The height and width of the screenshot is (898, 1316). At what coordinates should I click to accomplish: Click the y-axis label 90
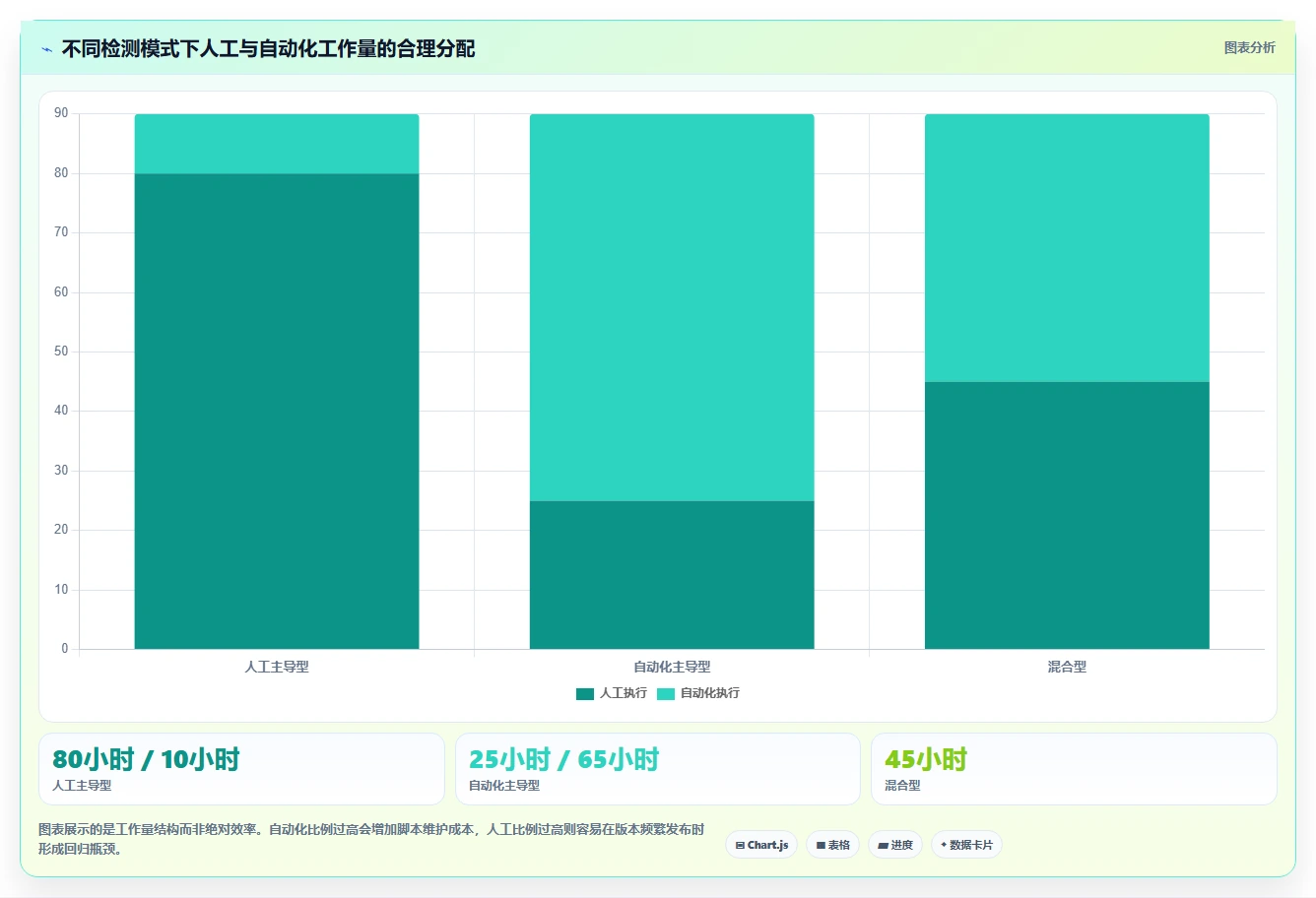pos(61,113)
